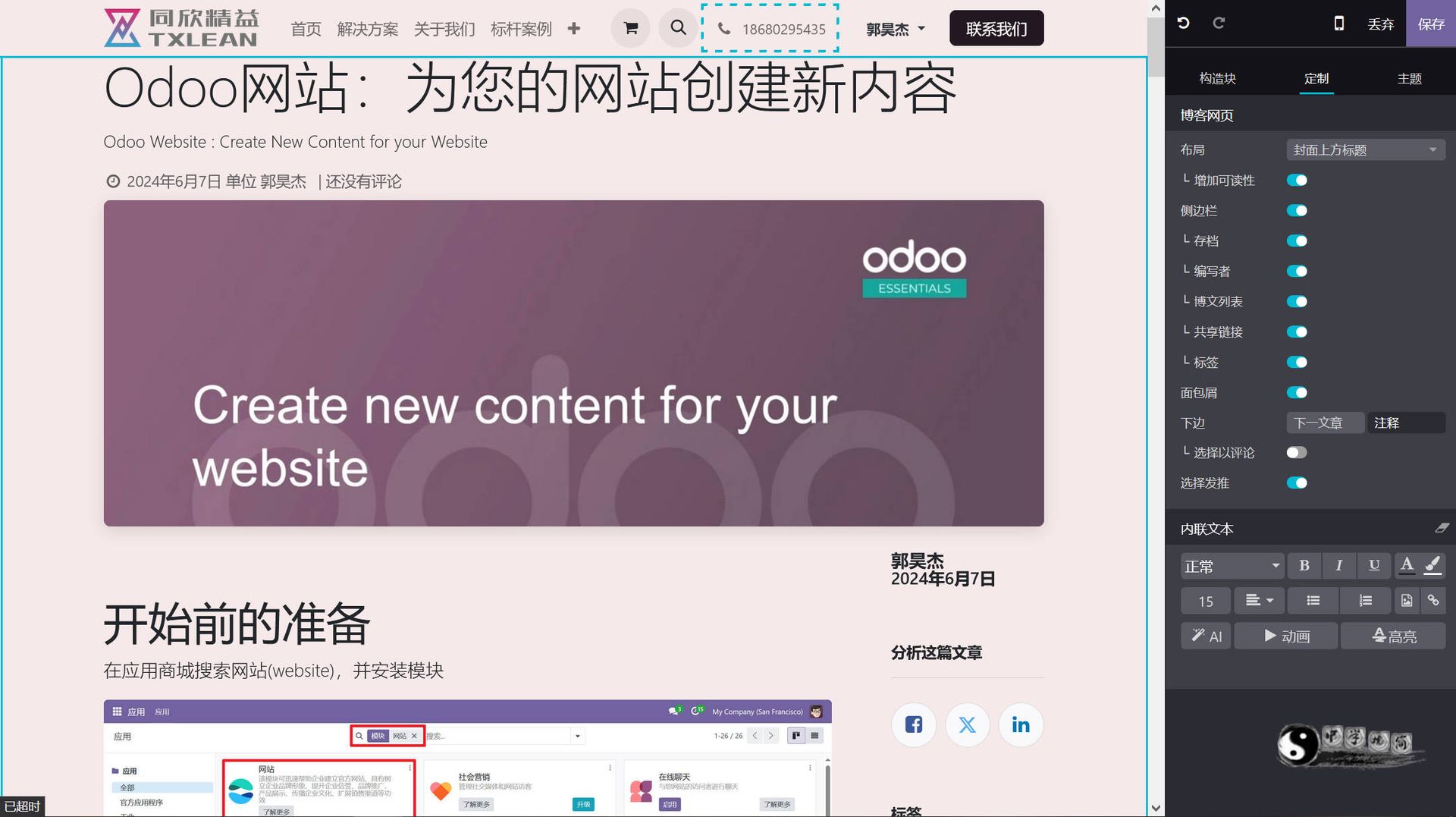1456x817 pixels.
Task: Share article on X (Twitter)
Action: tap(967, 724)
